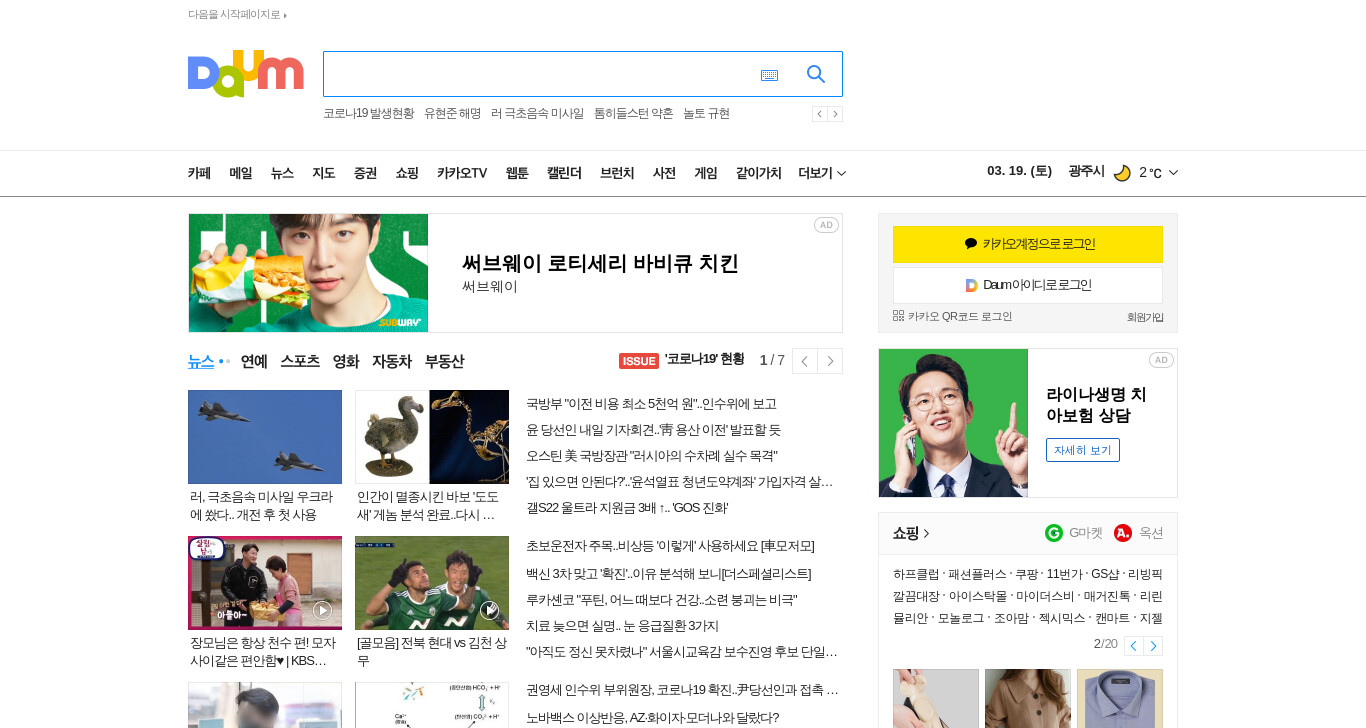This screenshot has width=1366, height=728.
Task: Go to next shopping page
Action: (1153, 646)
